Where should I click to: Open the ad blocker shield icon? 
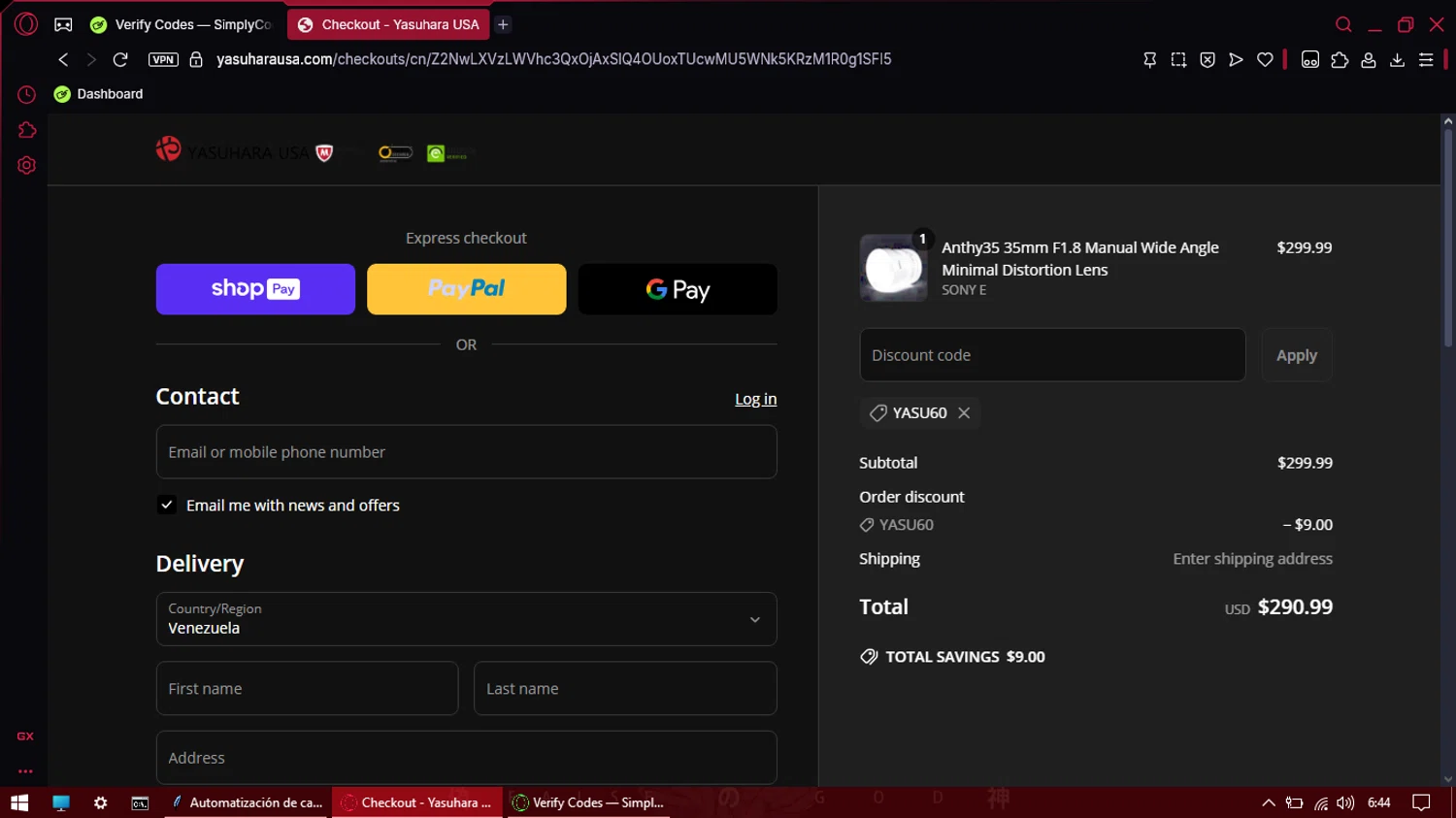click(1208, 60)
